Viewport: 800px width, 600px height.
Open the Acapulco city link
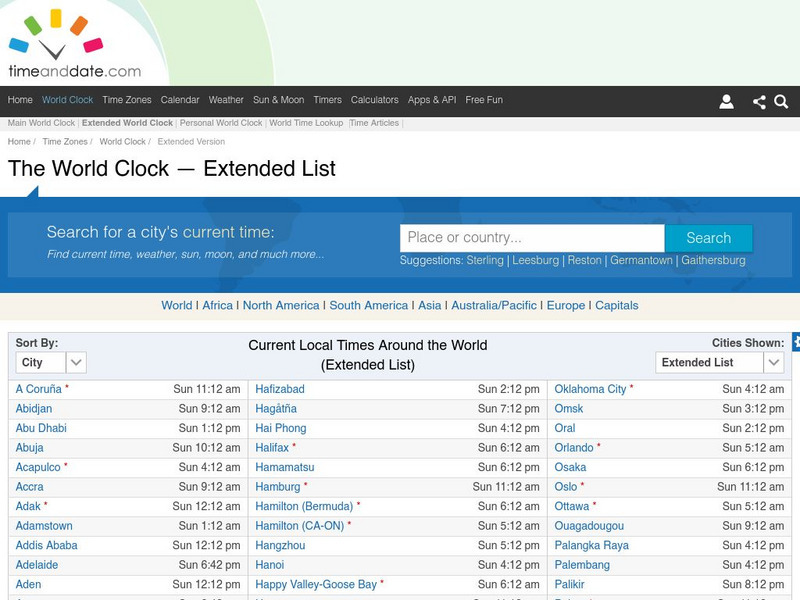tap(38, 467)
